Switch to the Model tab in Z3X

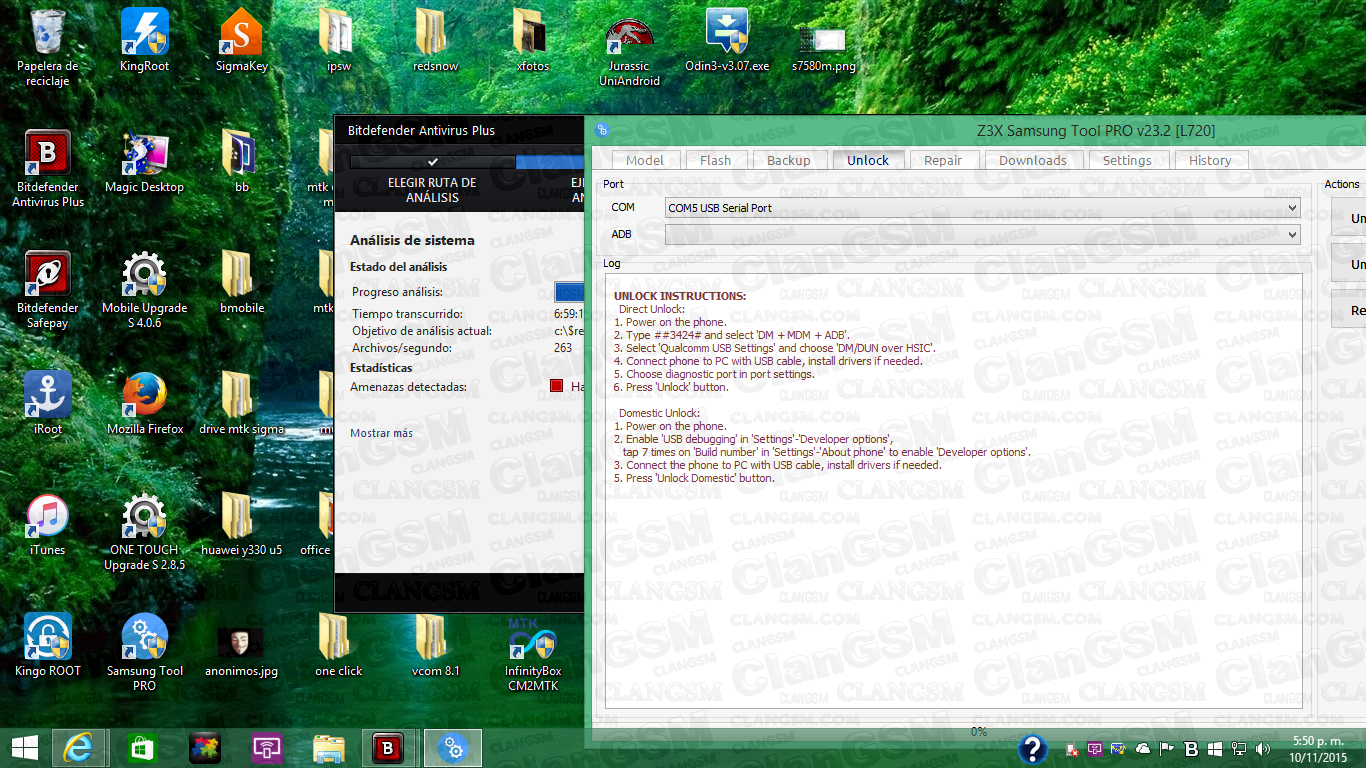[645, 160]
